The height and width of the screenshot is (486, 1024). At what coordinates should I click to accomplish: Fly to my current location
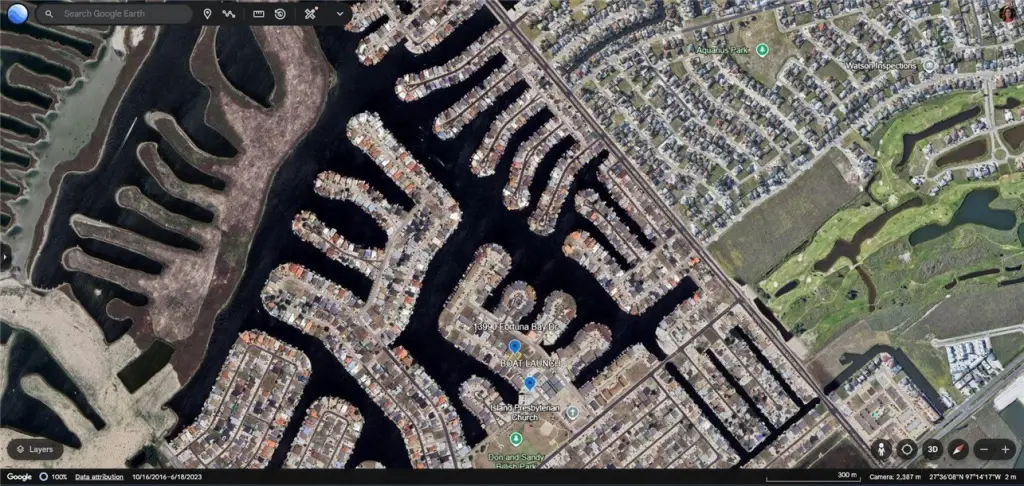pyautogui.click(x=906, y=449)
